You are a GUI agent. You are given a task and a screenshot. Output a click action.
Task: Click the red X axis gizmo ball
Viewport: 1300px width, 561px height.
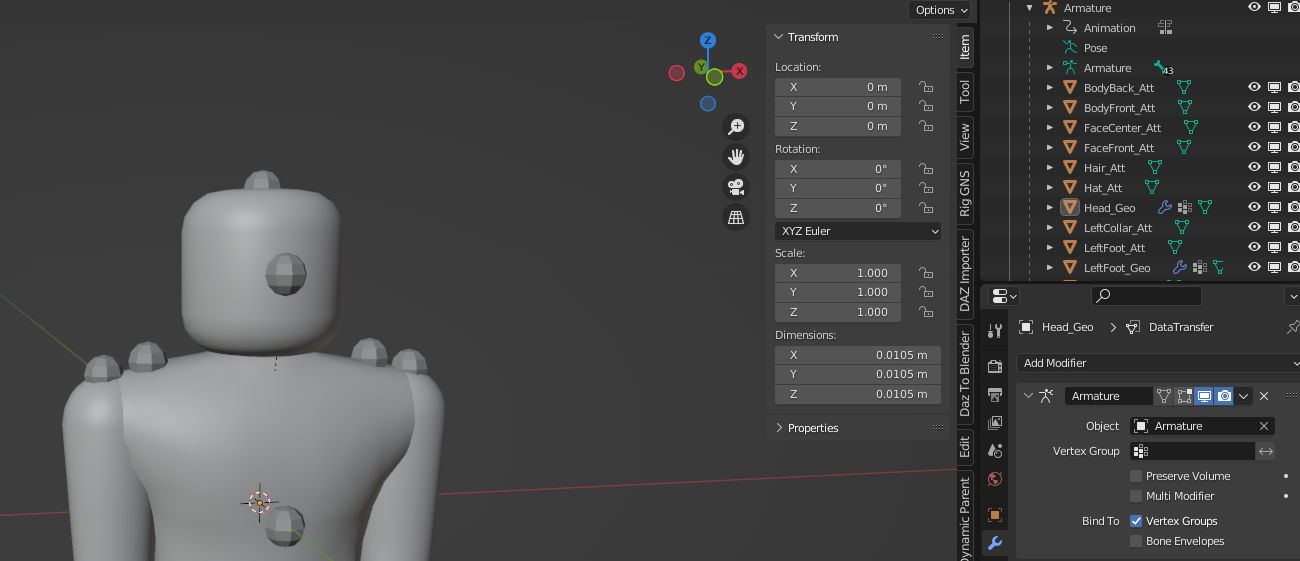(740, 71)
